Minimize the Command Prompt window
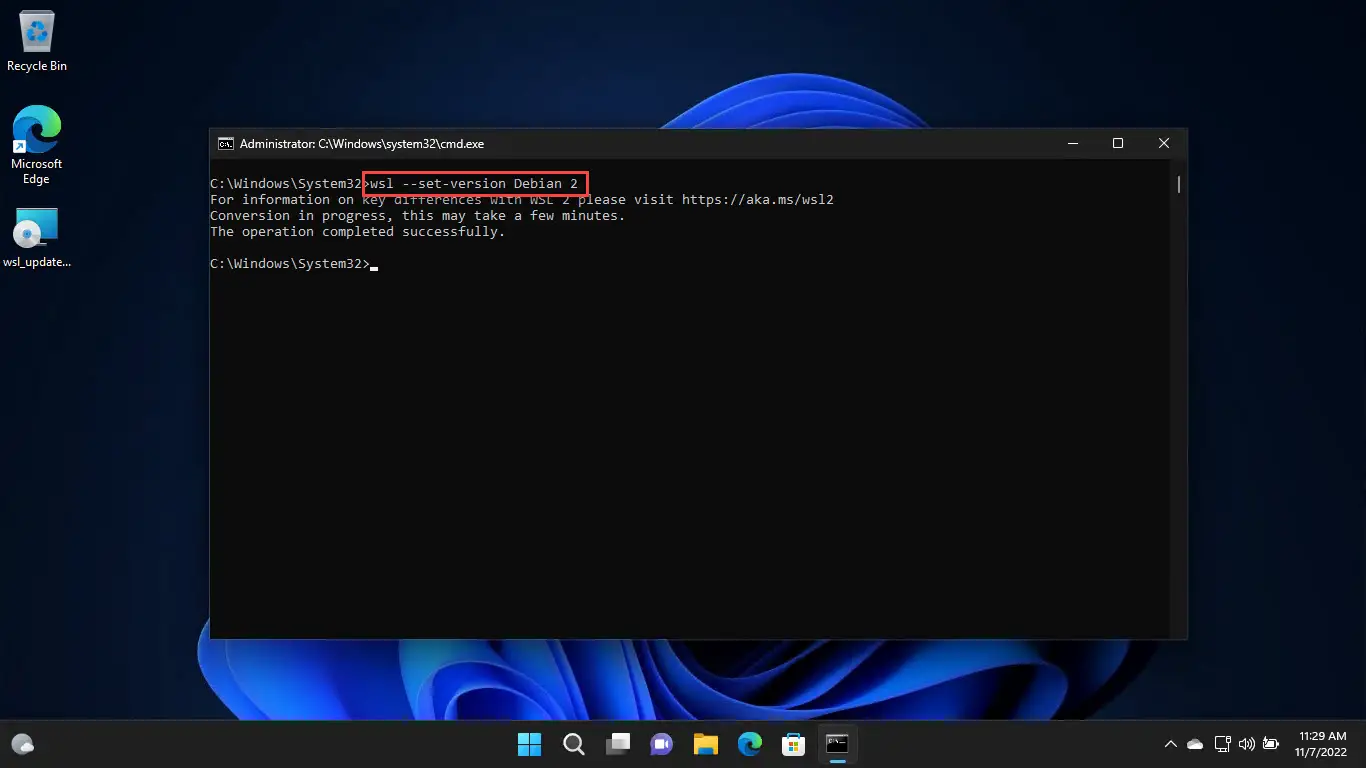Viewport: 1366px width, 768px height. click(x=1072, y=144)
